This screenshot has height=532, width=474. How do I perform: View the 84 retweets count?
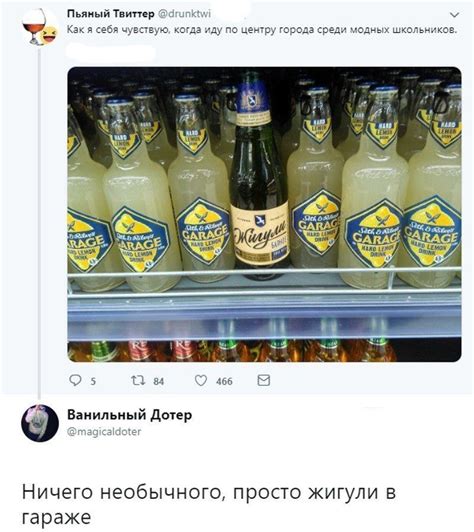[x=158, y=381]
